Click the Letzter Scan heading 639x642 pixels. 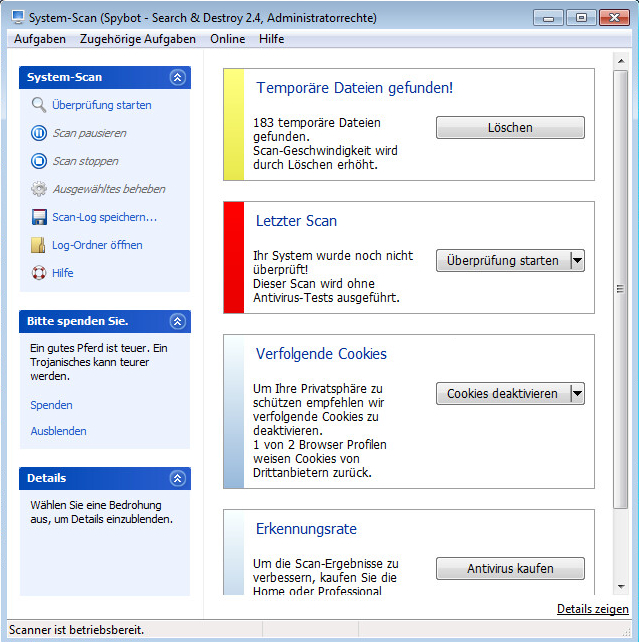[296, 221]
